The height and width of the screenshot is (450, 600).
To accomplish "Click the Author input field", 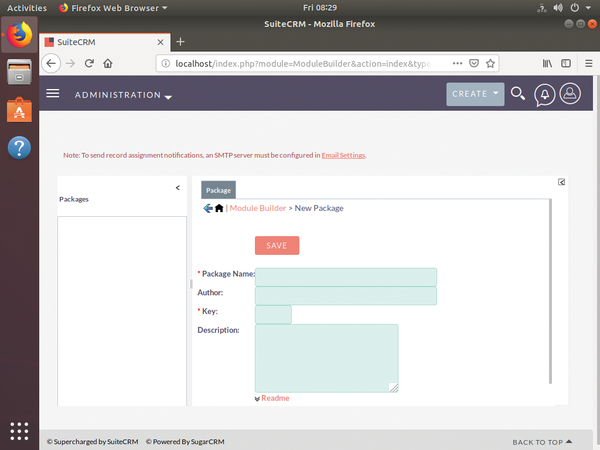I will tap(346, 296).
